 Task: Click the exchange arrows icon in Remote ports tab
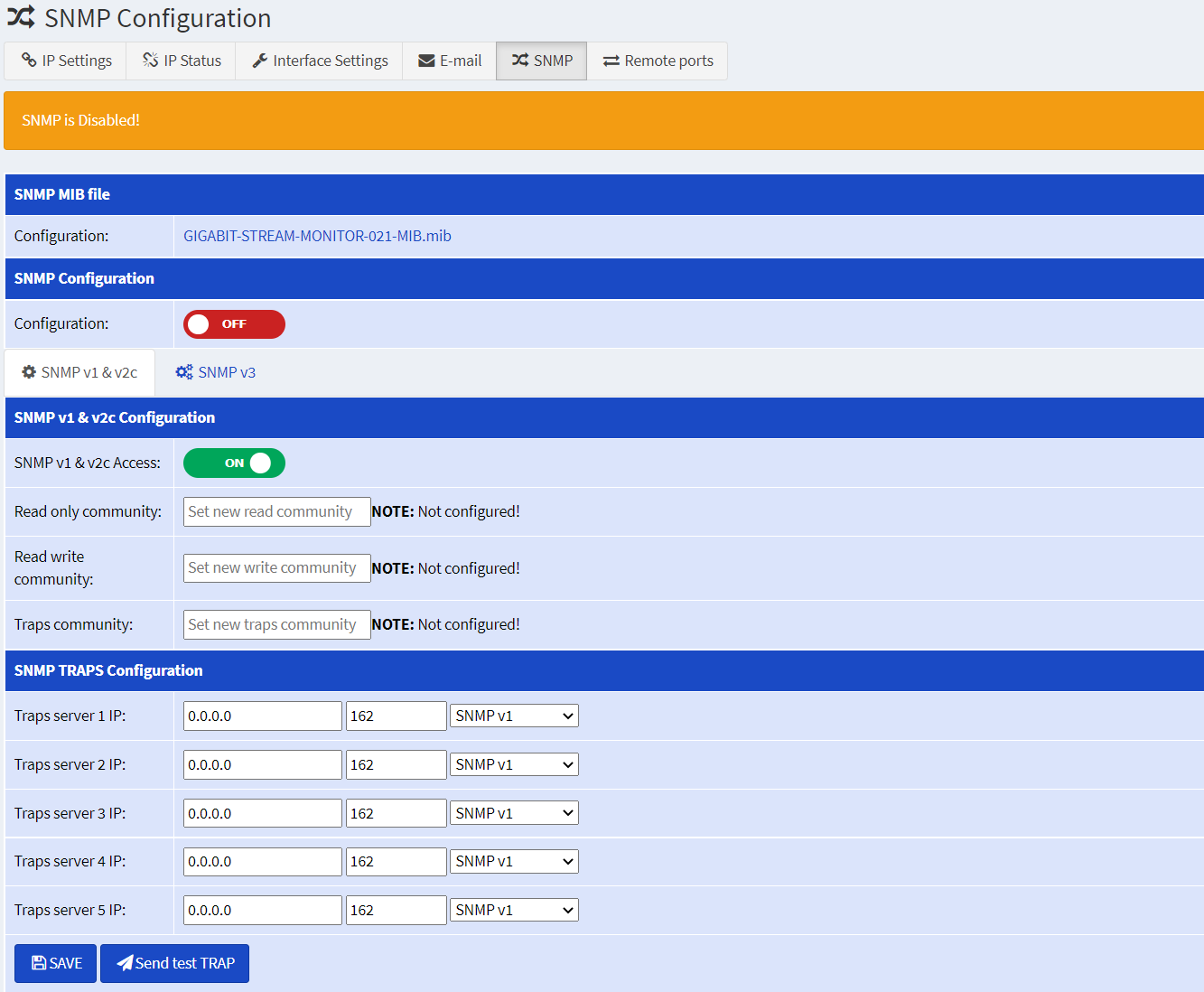coord(611,61)
